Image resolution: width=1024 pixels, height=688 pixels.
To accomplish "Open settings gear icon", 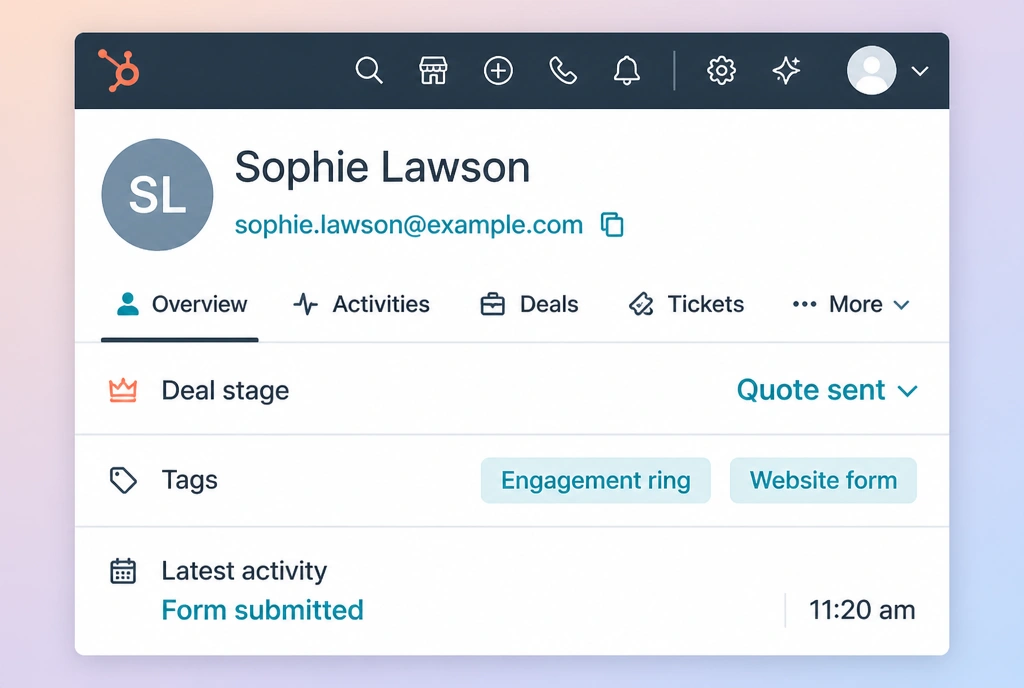I will click(722, 70).
